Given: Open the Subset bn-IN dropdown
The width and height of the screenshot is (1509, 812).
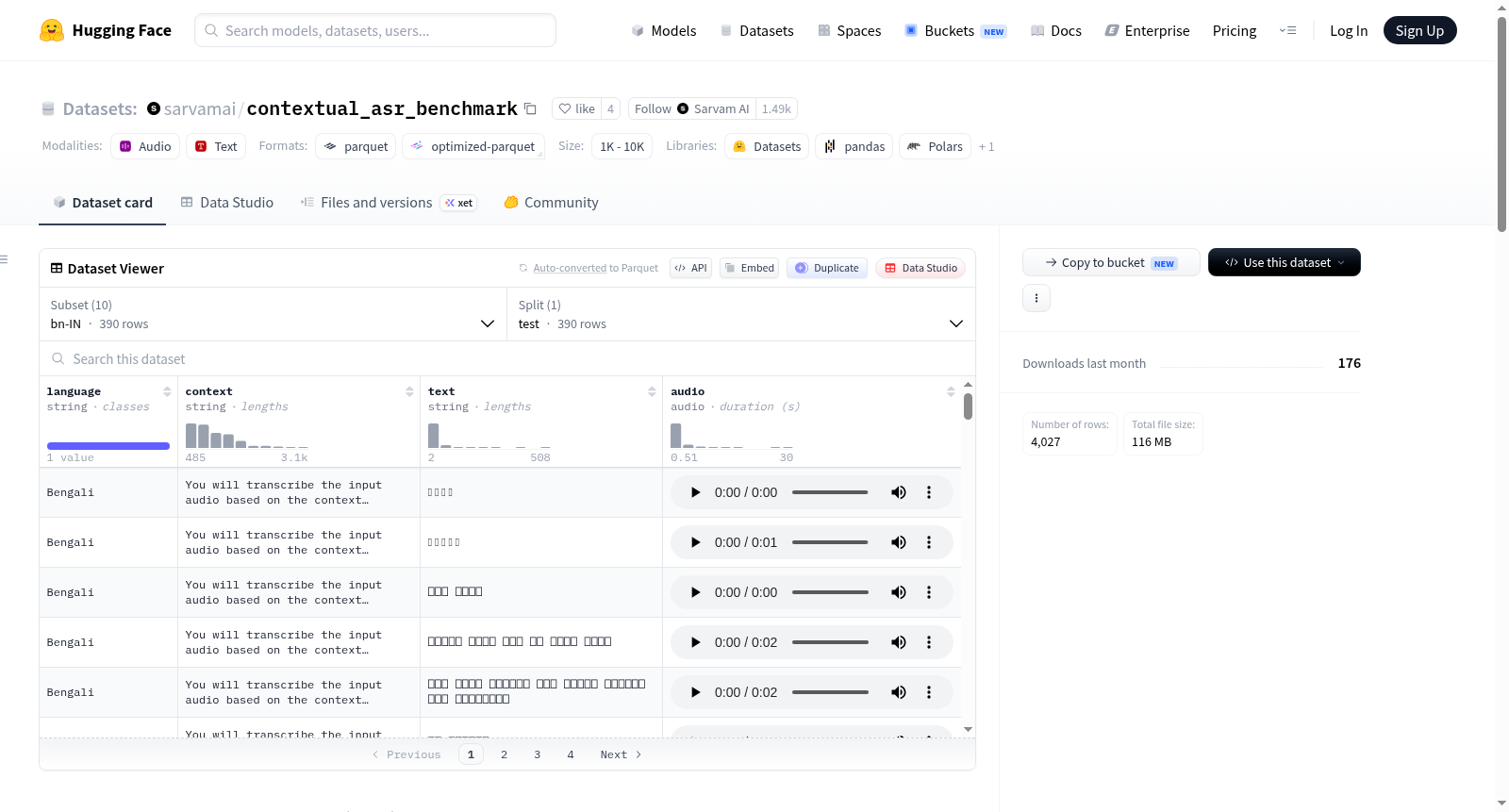Looking at the screenshot, I should [x=273, y=314].
